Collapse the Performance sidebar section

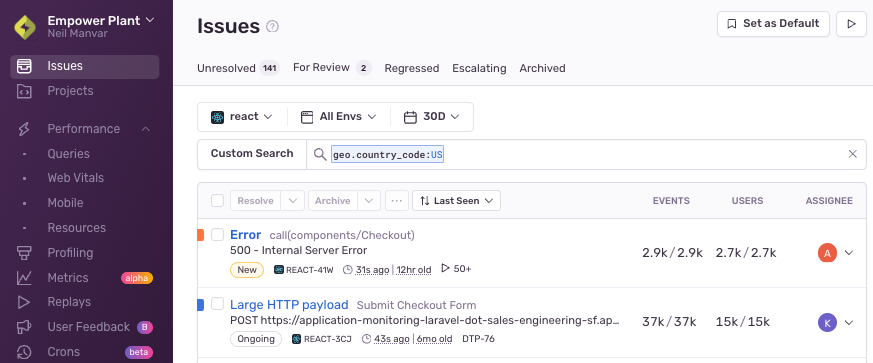tap(145, 129)
